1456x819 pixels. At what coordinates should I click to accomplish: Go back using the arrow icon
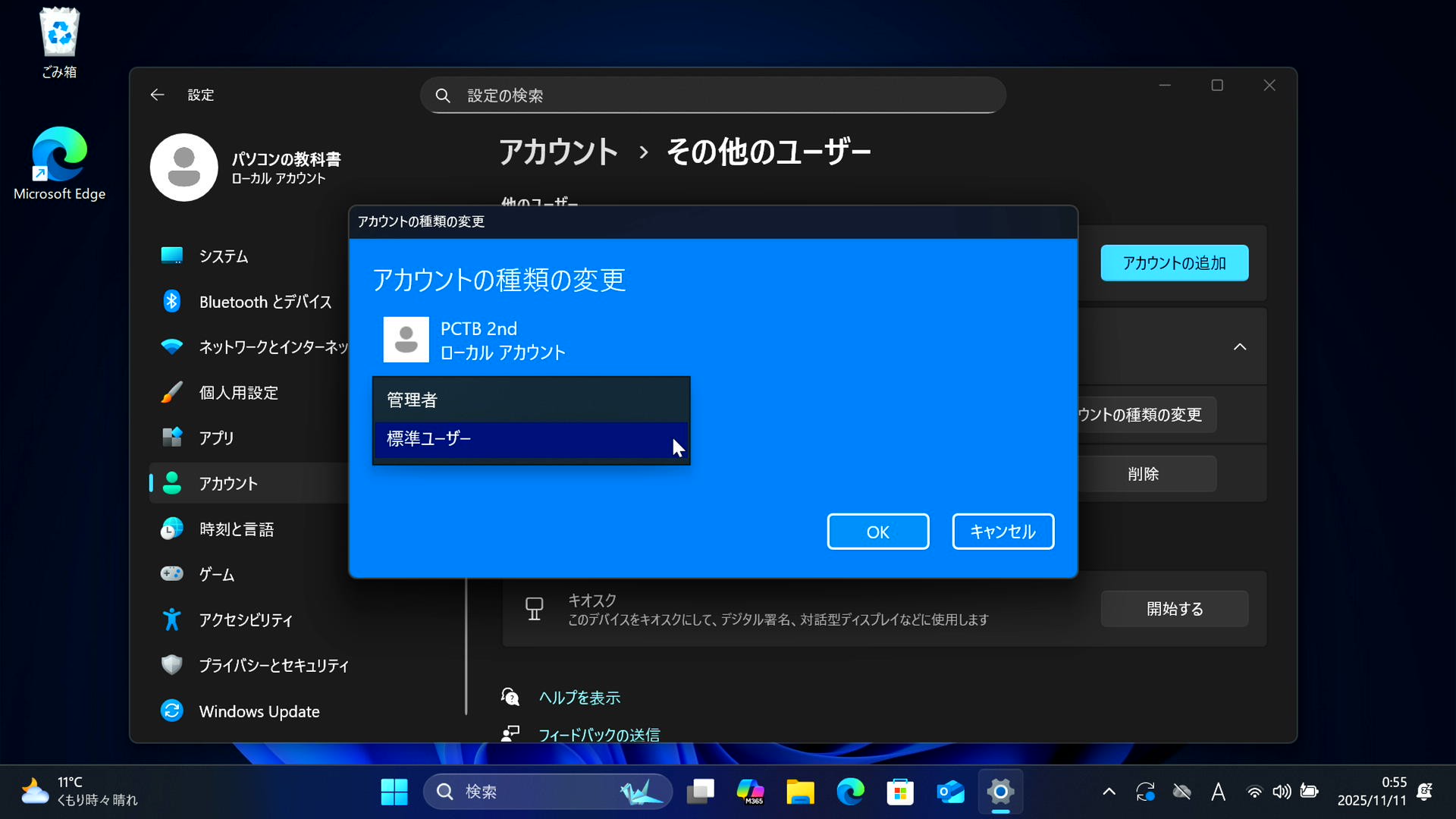click(157, 95)
